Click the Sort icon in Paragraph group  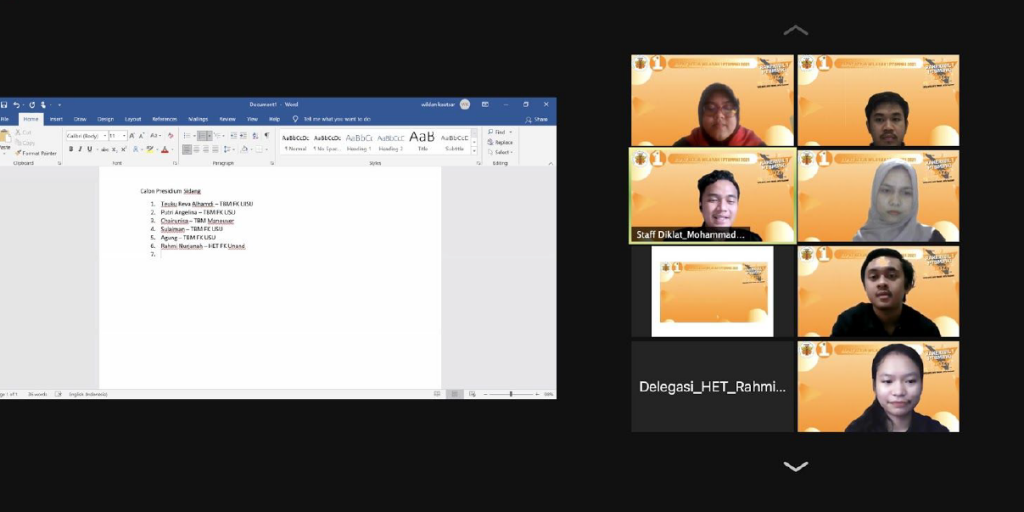coord(254,135)
